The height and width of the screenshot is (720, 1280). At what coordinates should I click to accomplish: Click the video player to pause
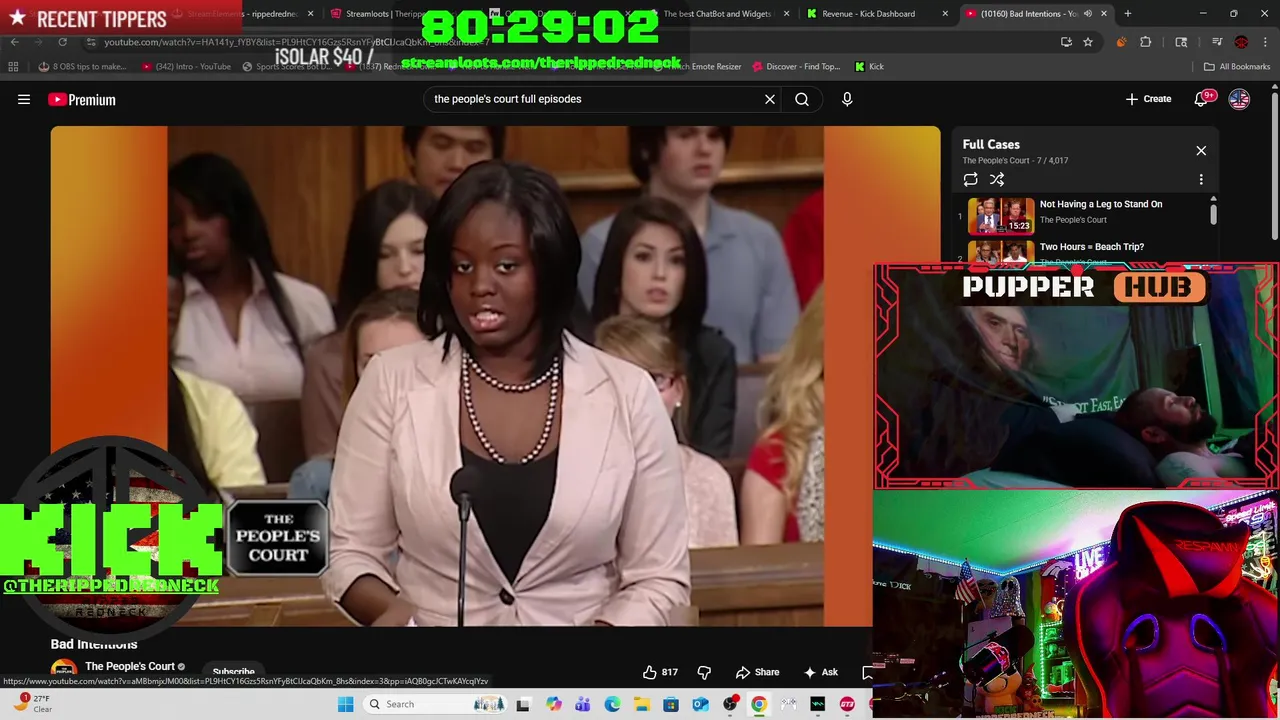pyautogui.click(x=495, y=376)
